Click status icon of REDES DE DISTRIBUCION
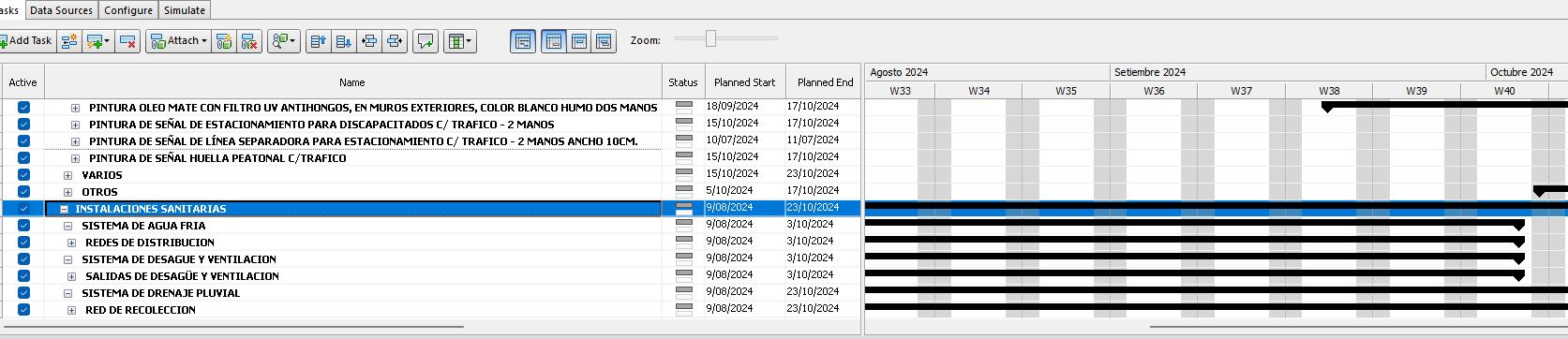Image resolution: width=1568 pixels, height=339 pixels. (684, 243)
